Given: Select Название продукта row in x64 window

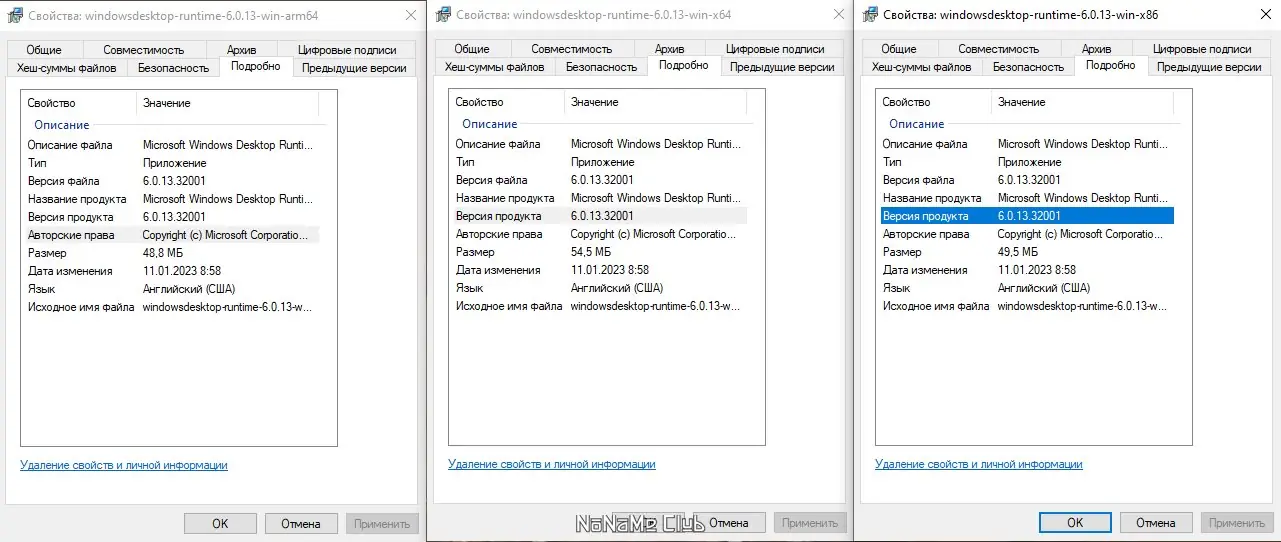Looking at the screenshot, I should coord(599,198).
